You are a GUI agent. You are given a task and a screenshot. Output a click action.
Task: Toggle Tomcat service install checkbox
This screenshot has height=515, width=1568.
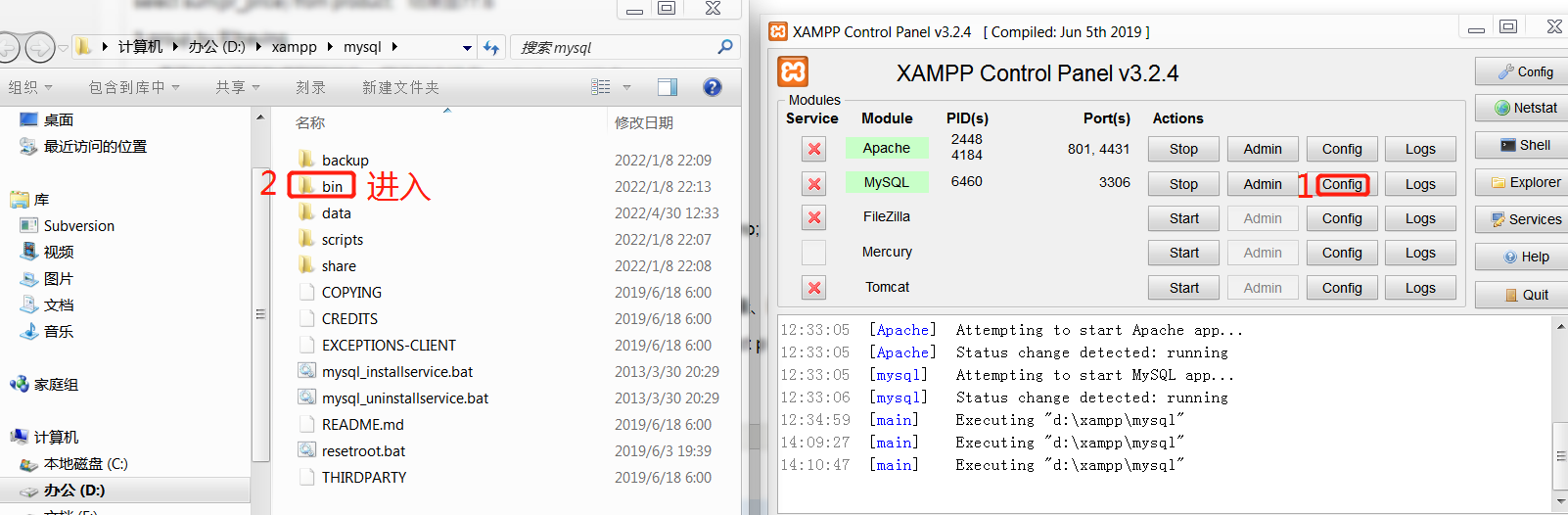click(813, 288)
